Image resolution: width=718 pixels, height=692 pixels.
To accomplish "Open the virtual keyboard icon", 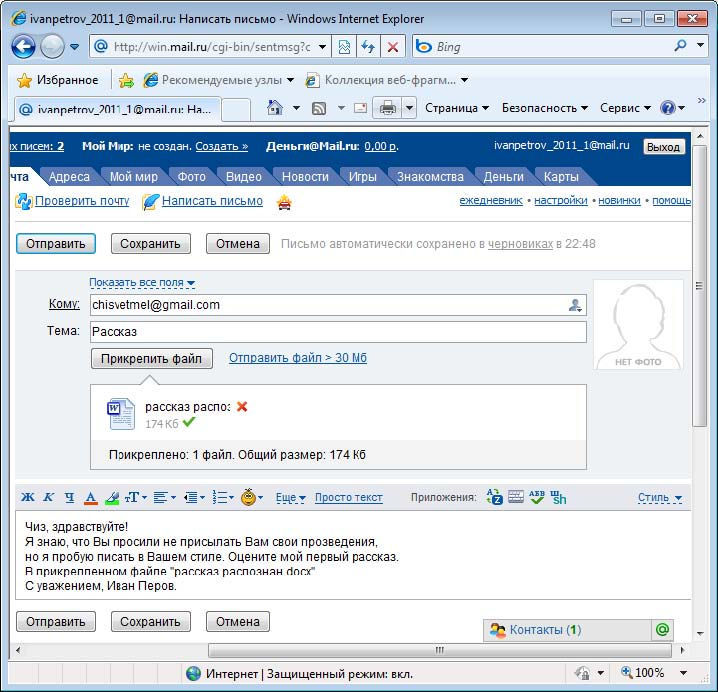I will (516, 497).
